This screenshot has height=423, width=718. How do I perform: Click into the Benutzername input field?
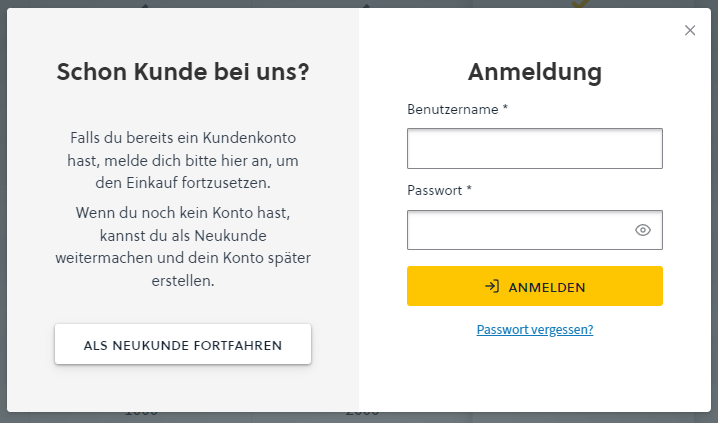[x=534, y=149]
